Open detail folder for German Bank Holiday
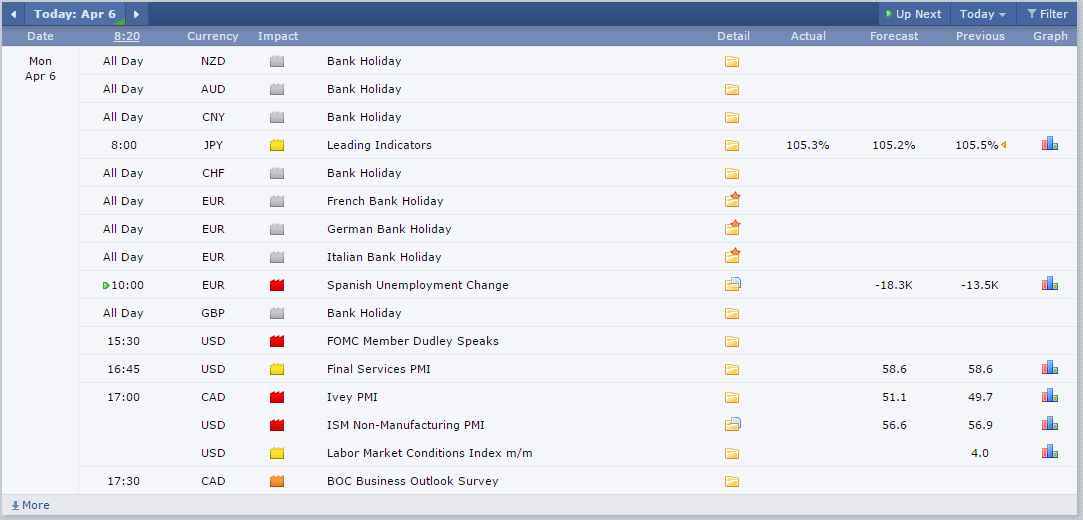The image size is (1083, 520). [x=733, y=228]
